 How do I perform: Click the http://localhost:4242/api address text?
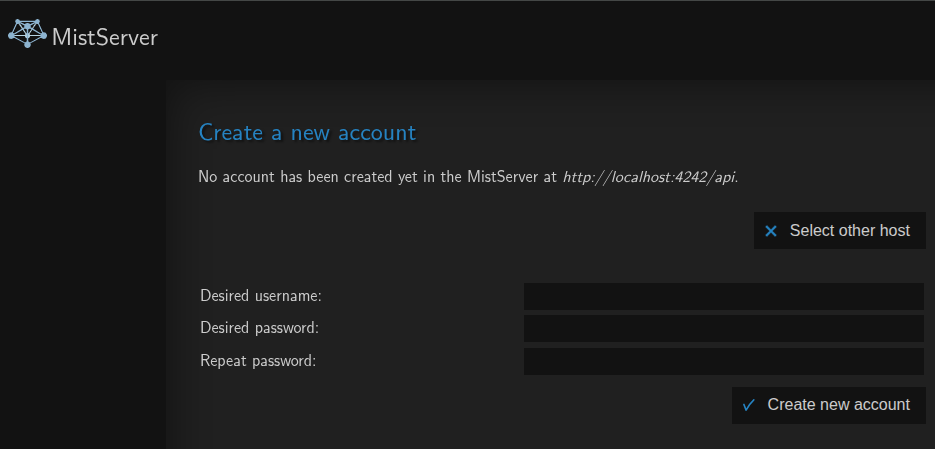[x=649, y=177]
